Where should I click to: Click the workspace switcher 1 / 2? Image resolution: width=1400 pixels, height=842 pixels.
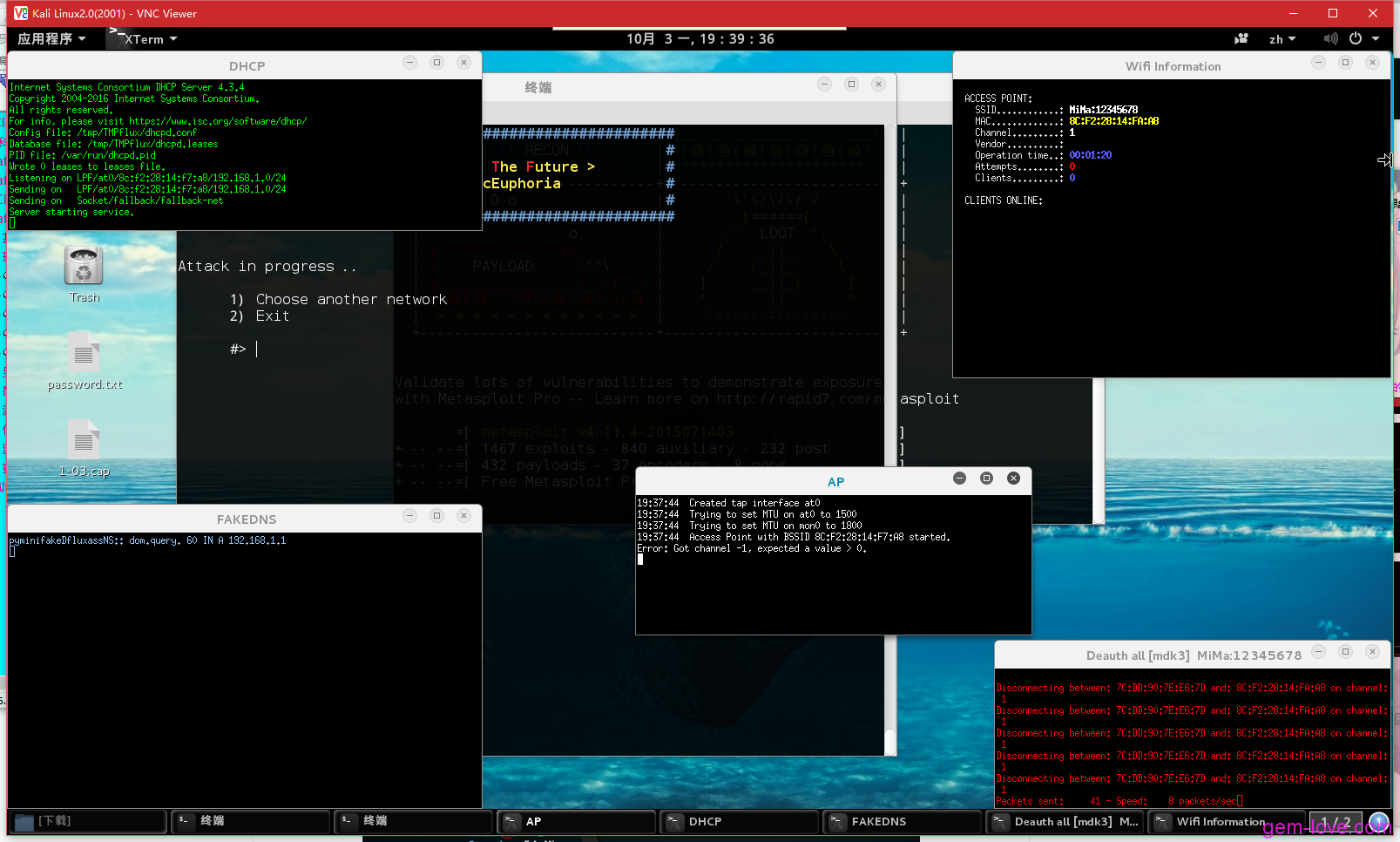click(x=1336, y=822)
